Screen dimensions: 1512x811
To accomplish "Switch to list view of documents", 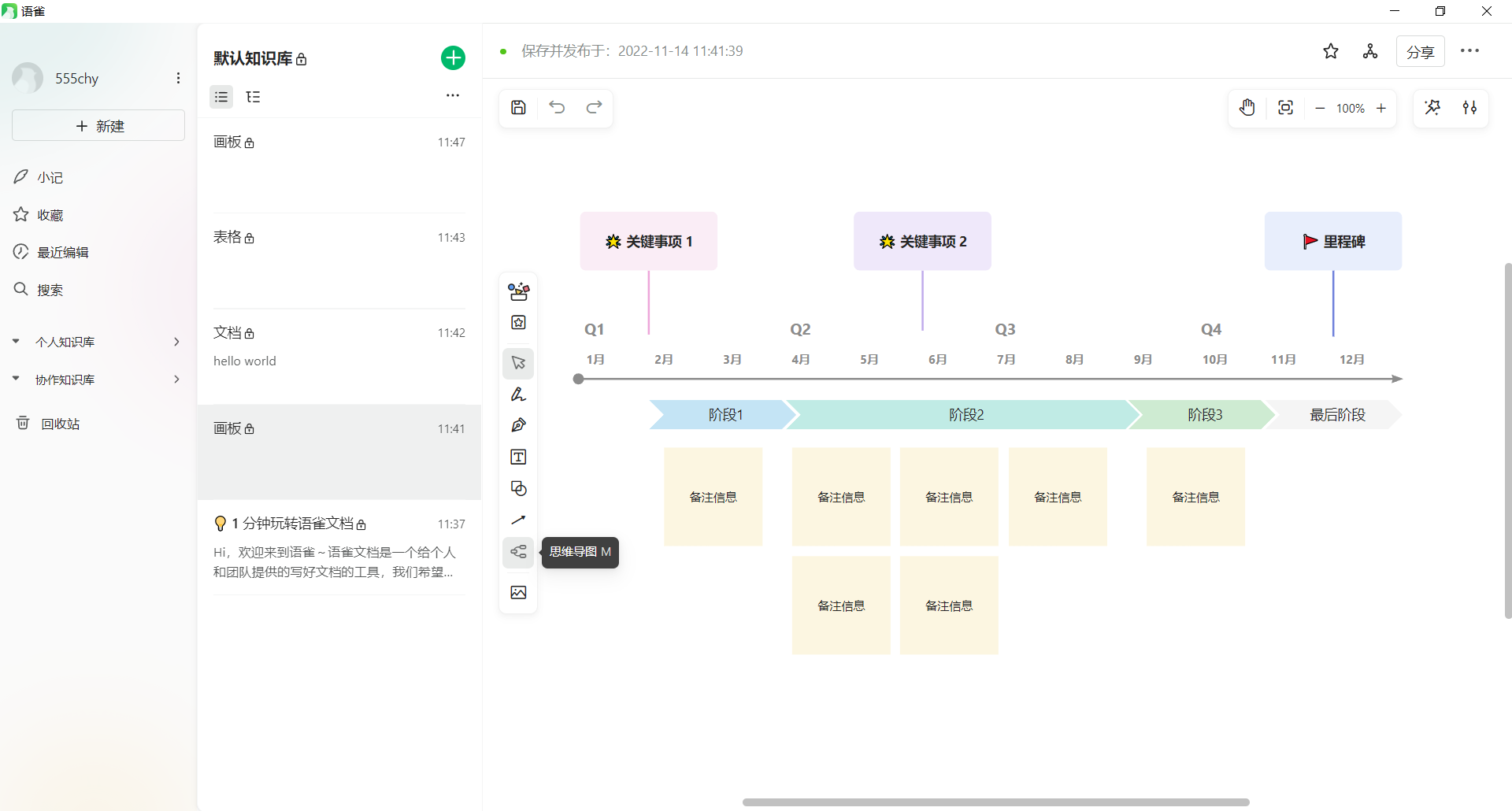I will [221, 97].
